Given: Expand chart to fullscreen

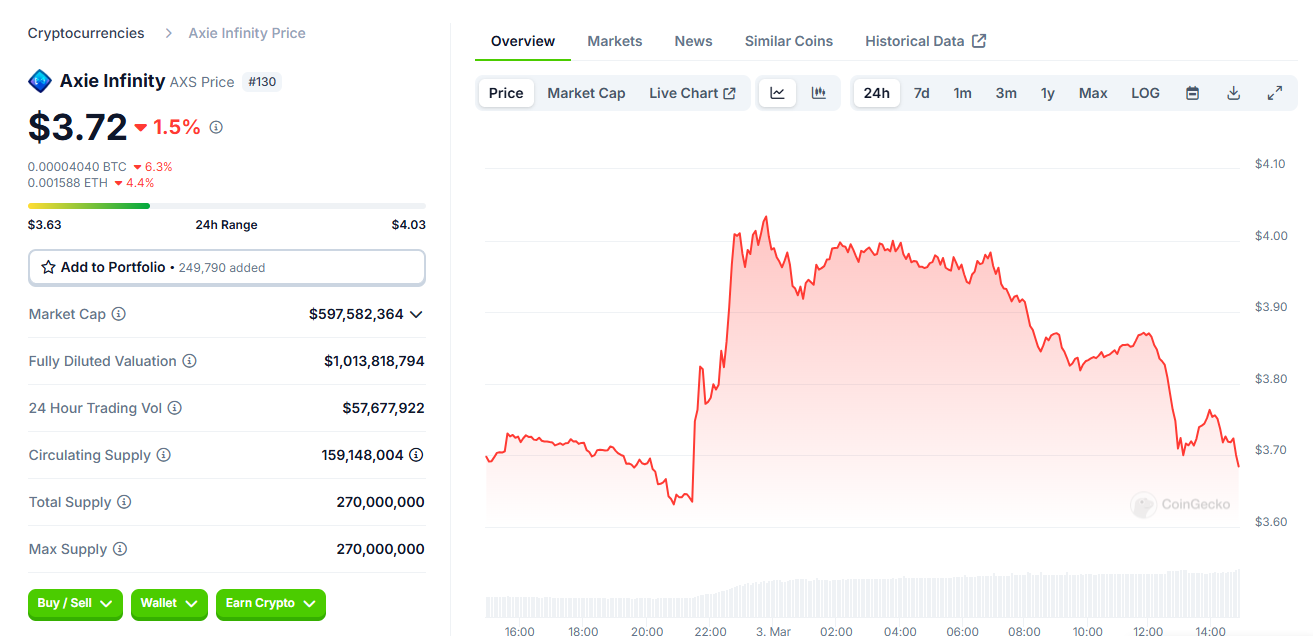Looking at the screenshot, I should (x=1275, y=93).
